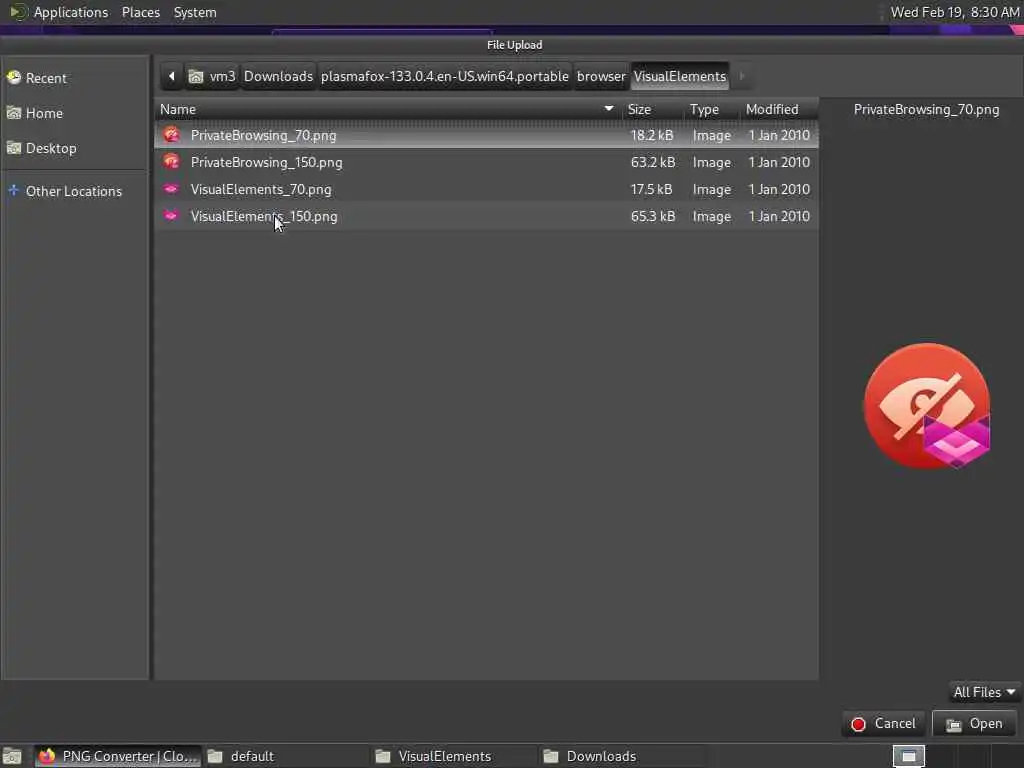
Task: Jump to the Downloads path segment
Action: pyautogui.click(x=278, y=76)
